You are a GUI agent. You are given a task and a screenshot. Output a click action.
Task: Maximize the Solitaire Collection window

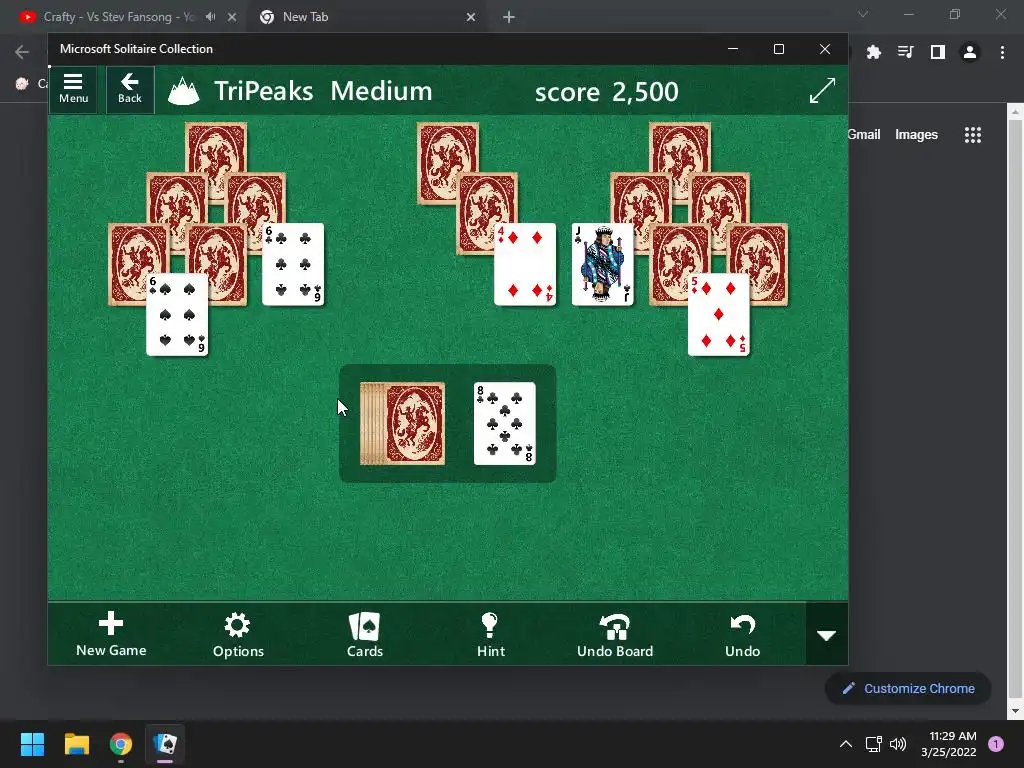point(778,49)
